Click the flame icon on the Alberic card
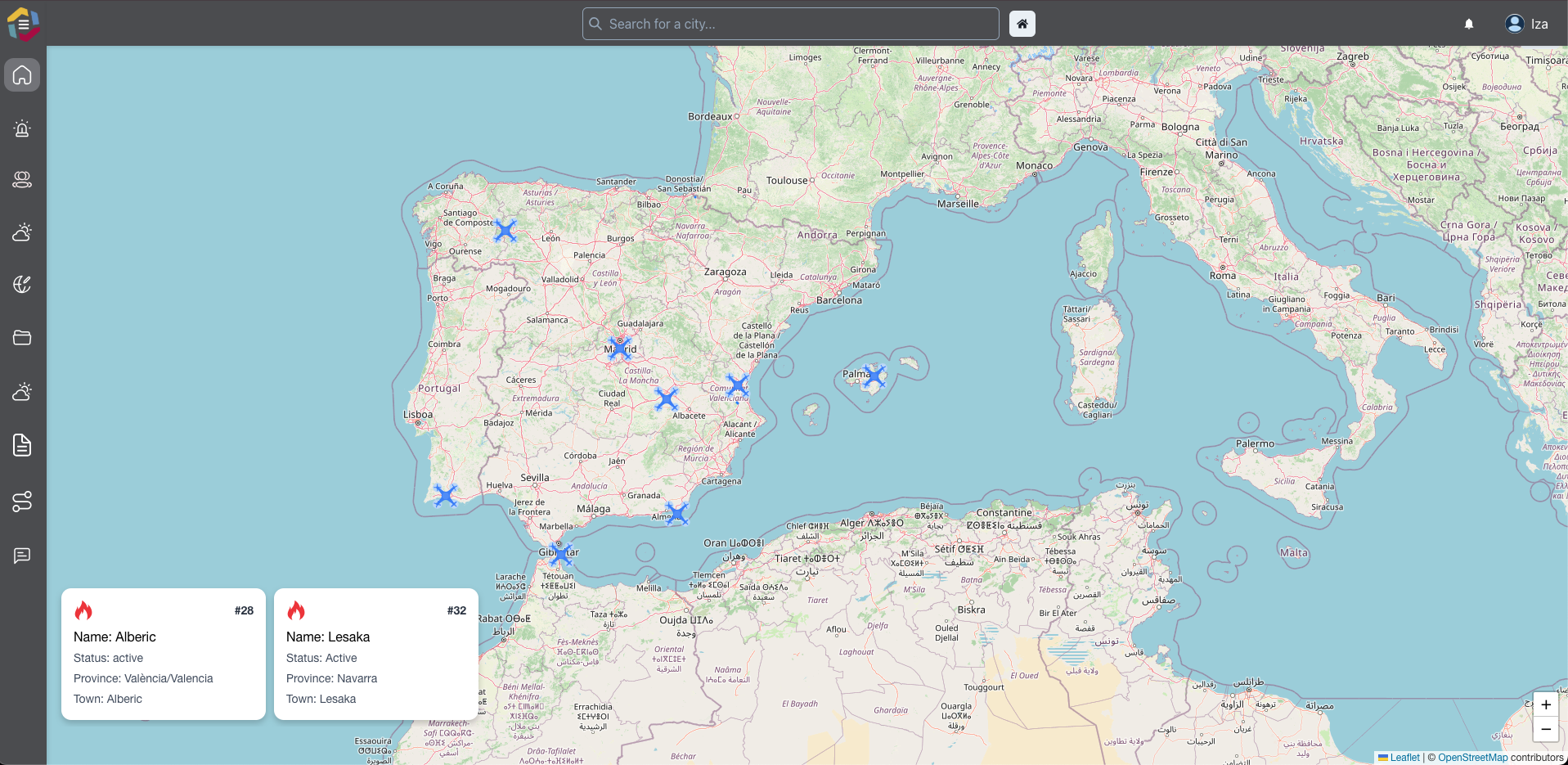 click(84, 610)
